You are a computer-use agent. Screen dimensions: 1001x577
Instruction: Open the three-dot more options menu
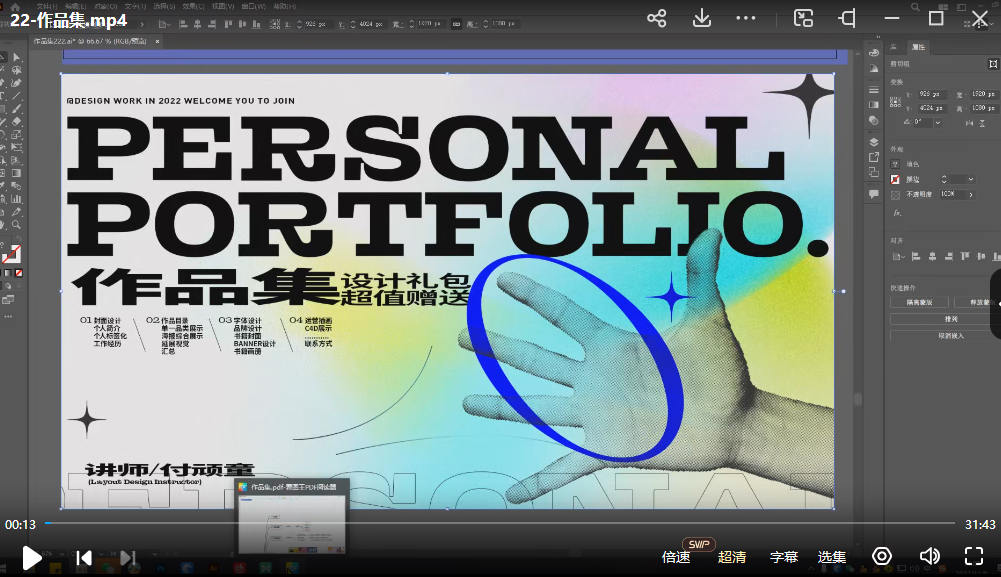746,18
